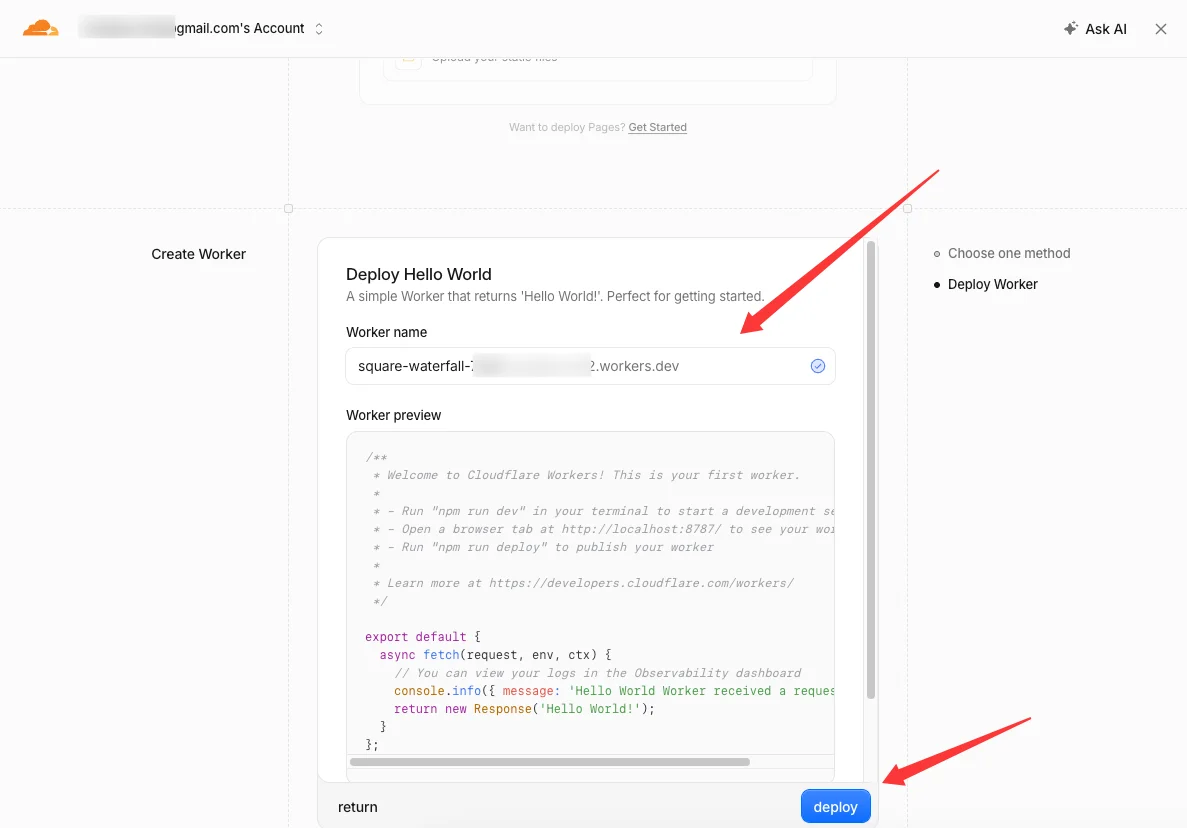Click the developers.cloudflare.com comment line

(x=583, y=584)
